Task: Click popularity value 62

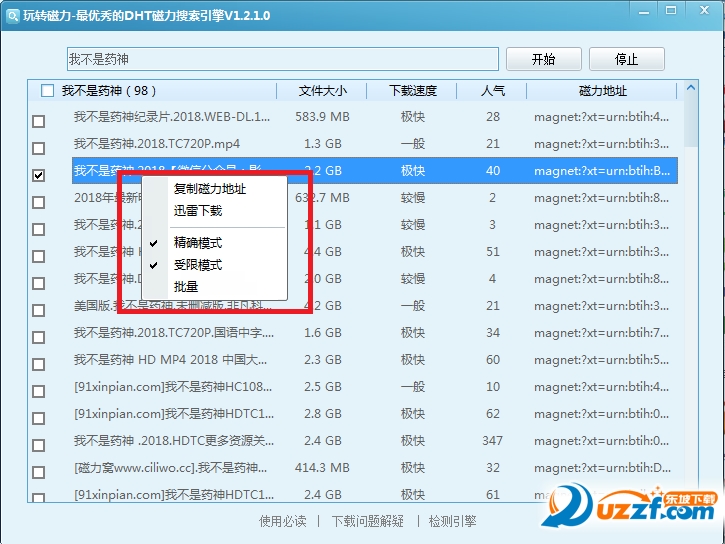Action: click(492, 414)
